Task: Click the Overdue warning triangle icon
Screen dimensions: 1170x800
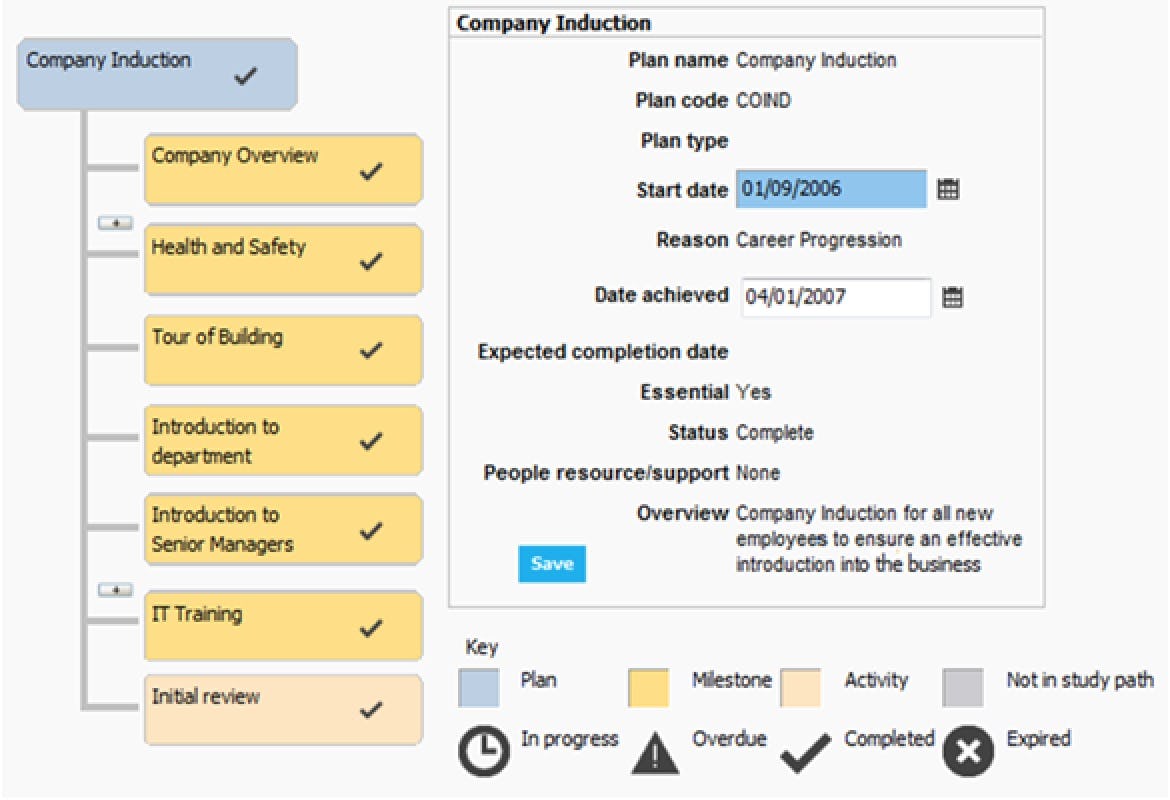Action: [655, 753]
